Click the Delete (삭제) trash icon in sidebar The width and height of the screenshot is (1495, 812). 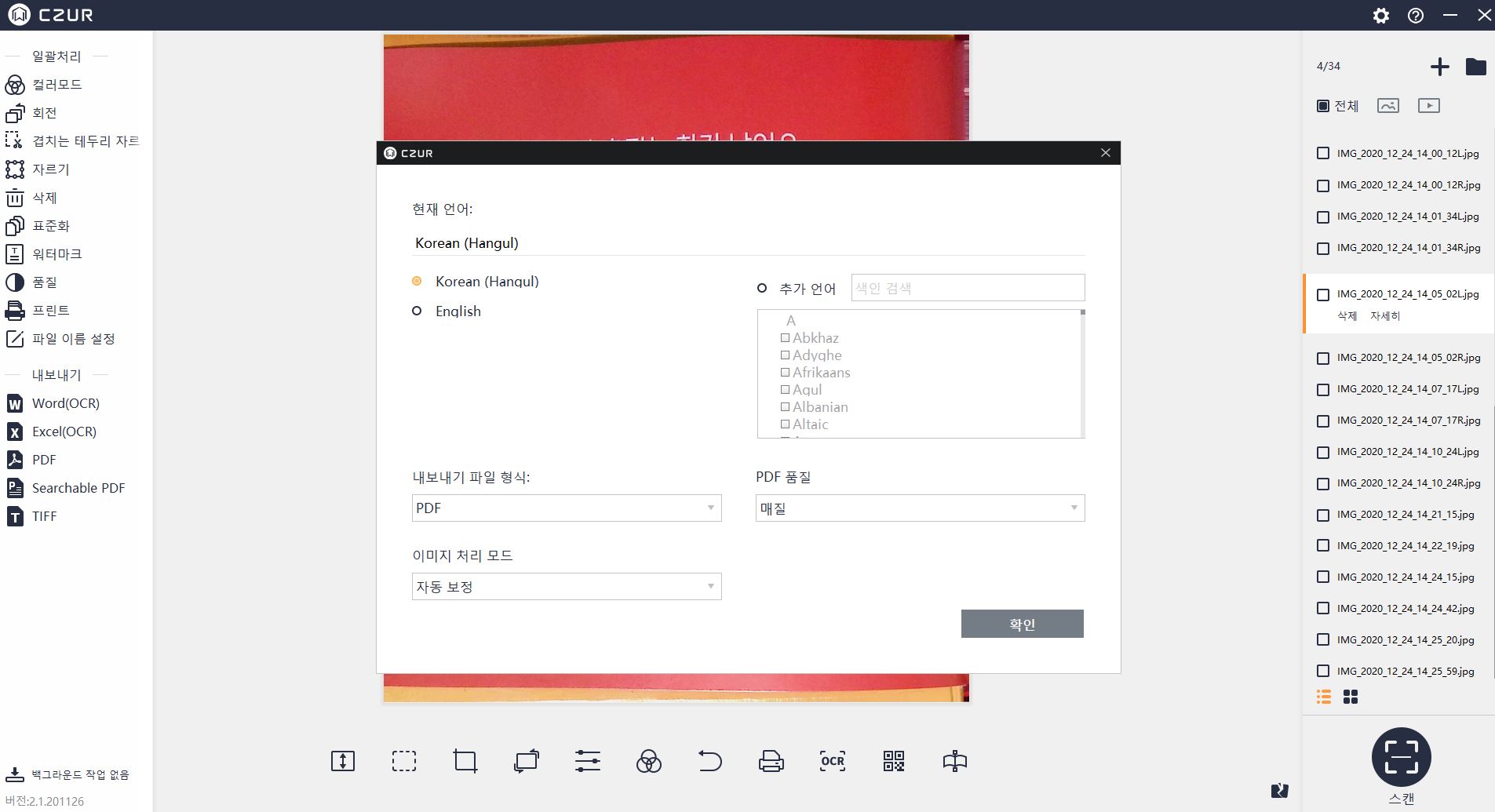pyautogui.click(x=15, y=198)
